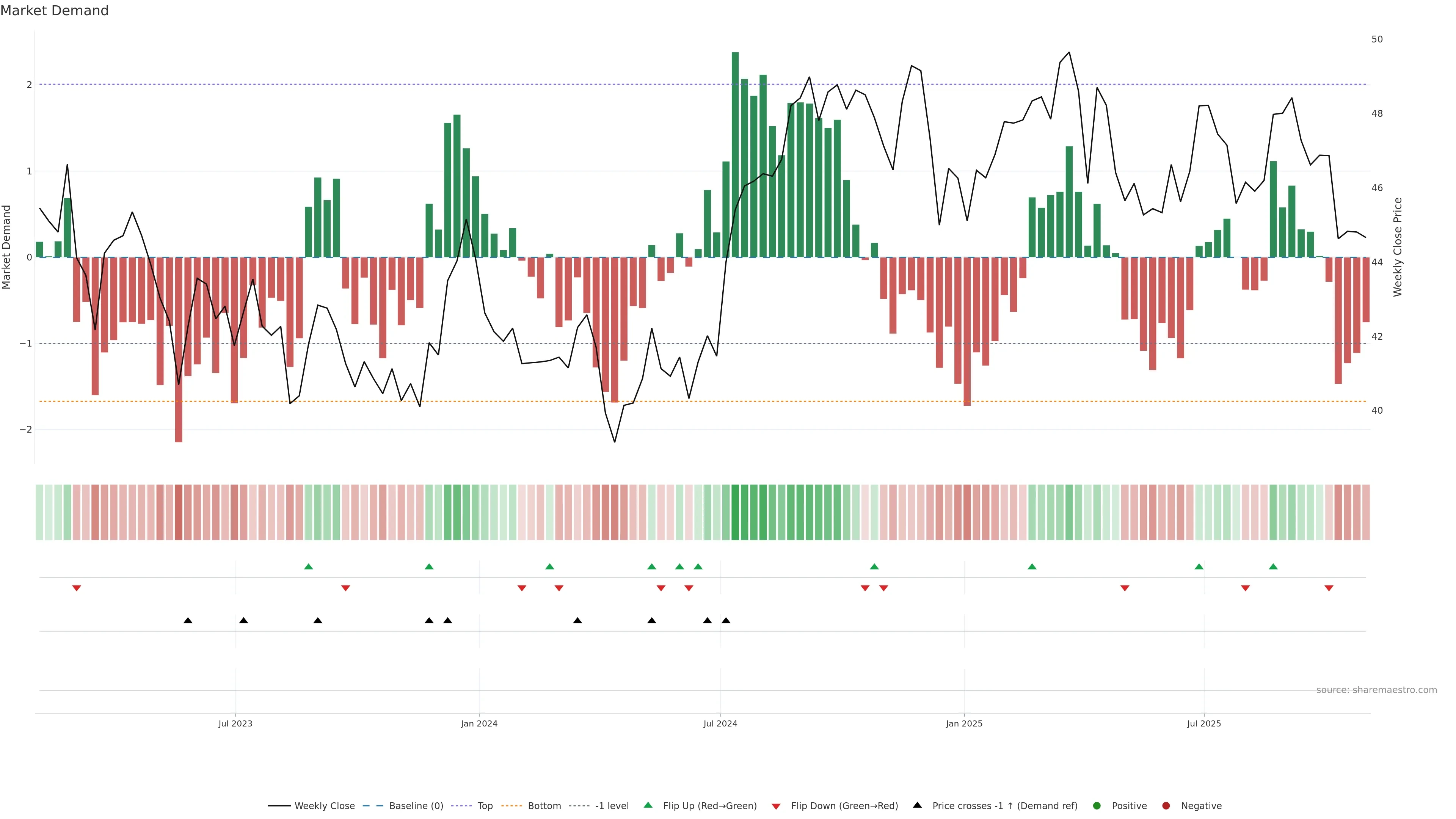Screen dimensions: 1456x819
Task: Click the first black price-cross triangle marker
Action: click(x=188, y=621)
